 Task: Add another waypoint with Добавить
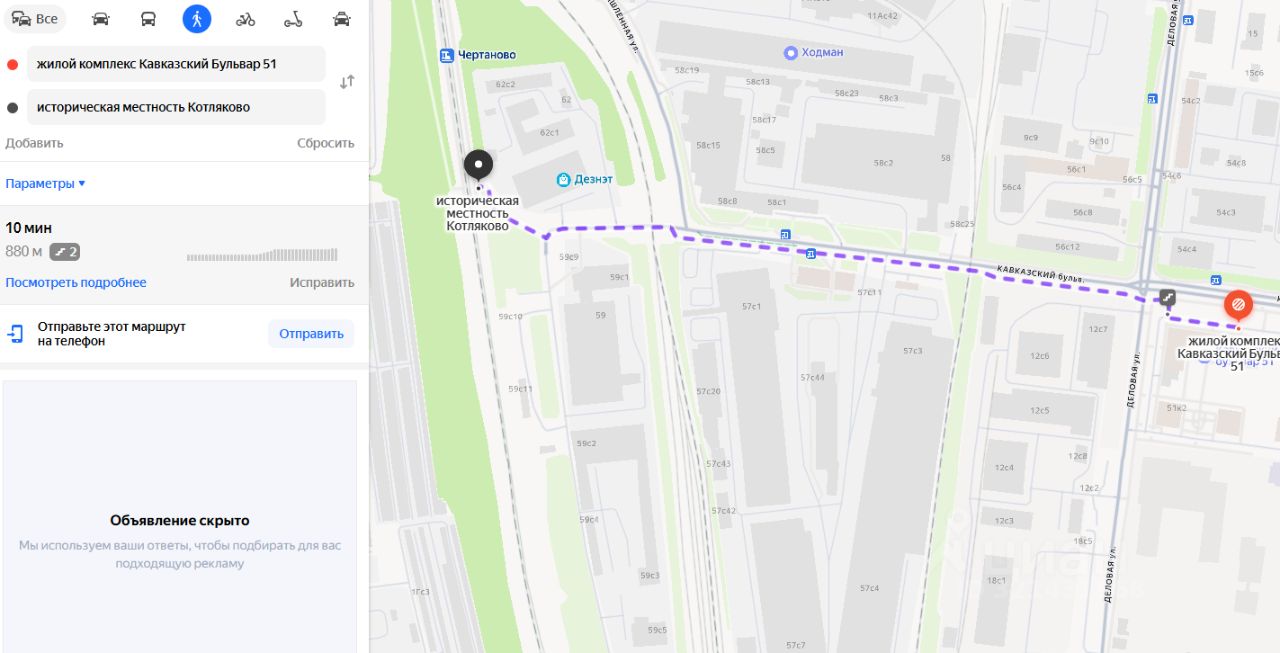coord(34,143)
